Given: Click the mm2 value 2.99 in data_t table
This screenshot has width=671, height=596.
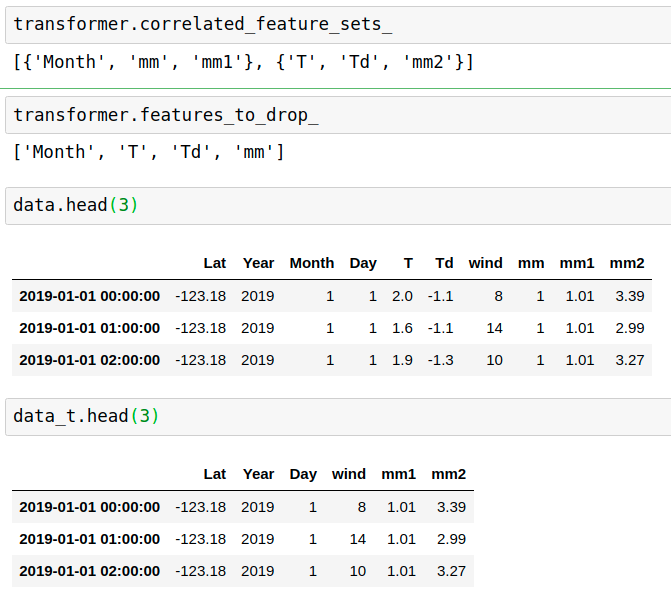Looking at the screenshot, I should coord(451,539).
